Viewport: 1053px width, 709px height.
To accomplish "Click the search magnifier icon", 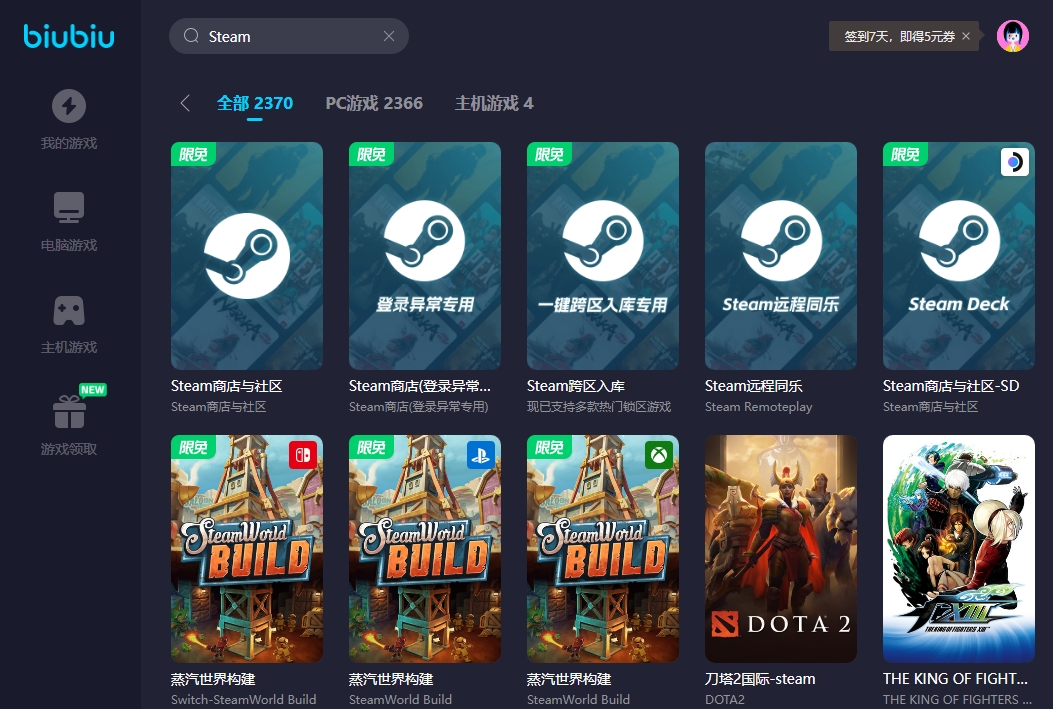I will pos(191,36).
